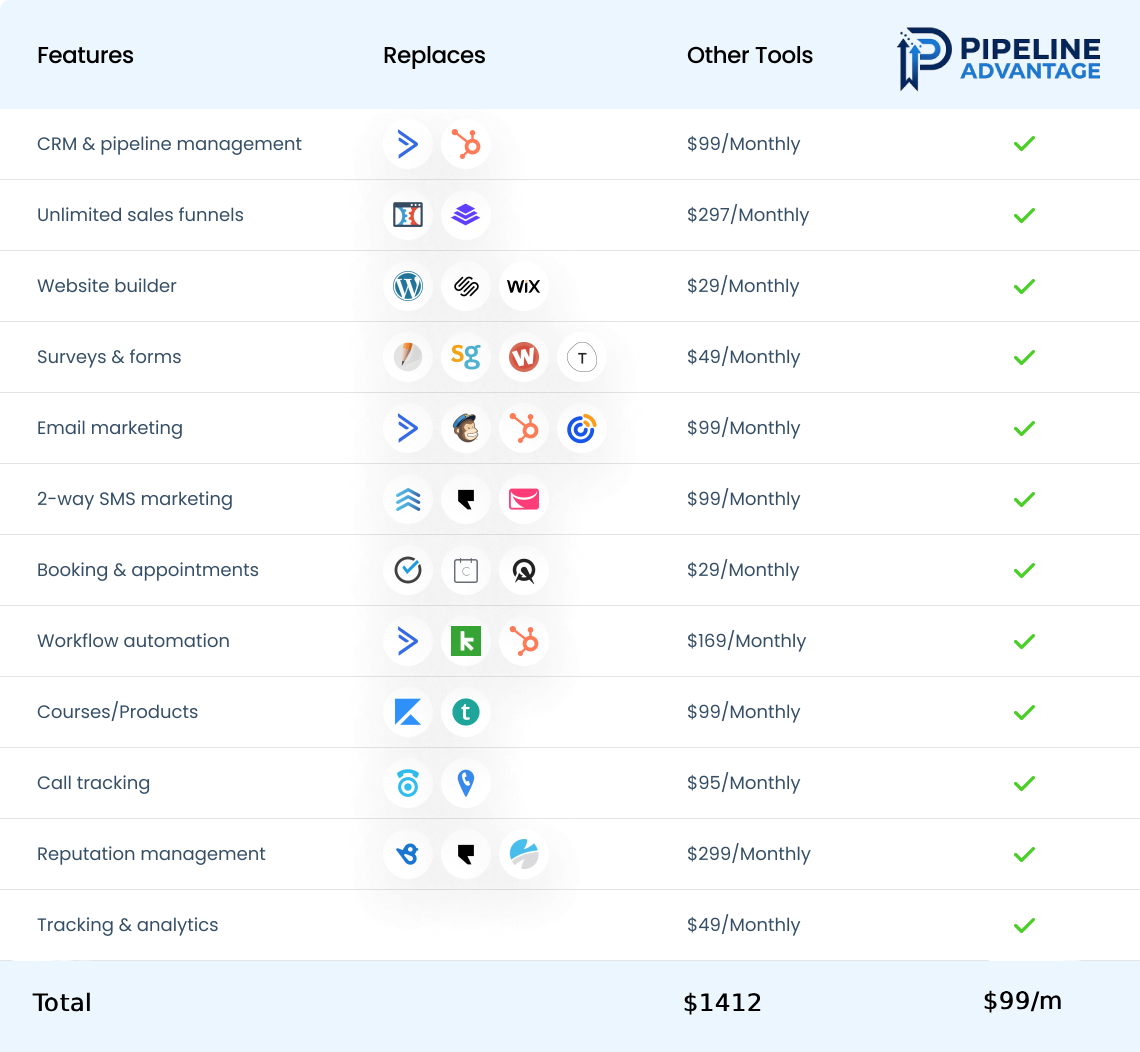Click the 'Other Tools' column header
Viewport: 1140px width, 1052px height.
749,56
